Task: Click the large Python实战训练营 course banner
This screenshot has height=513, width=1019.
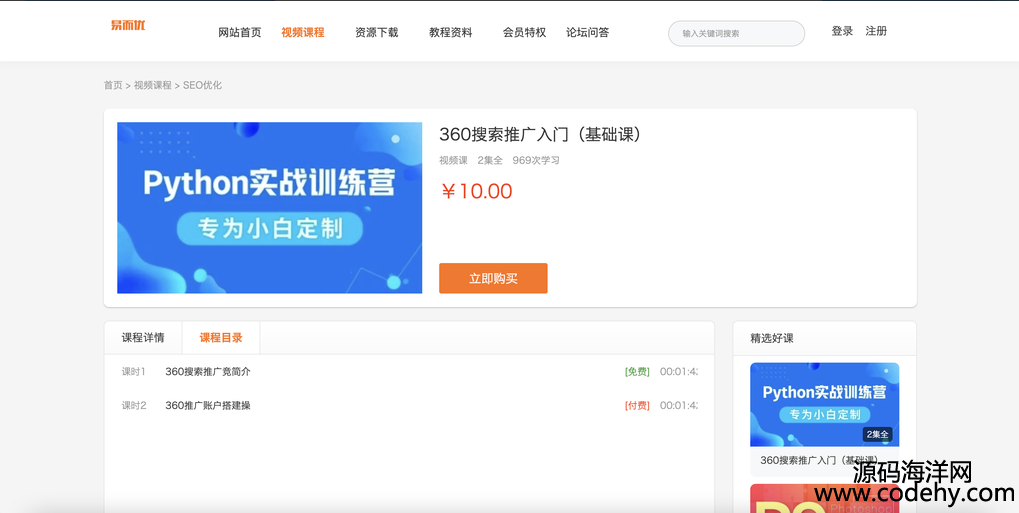Action: (x=269, y=207)
